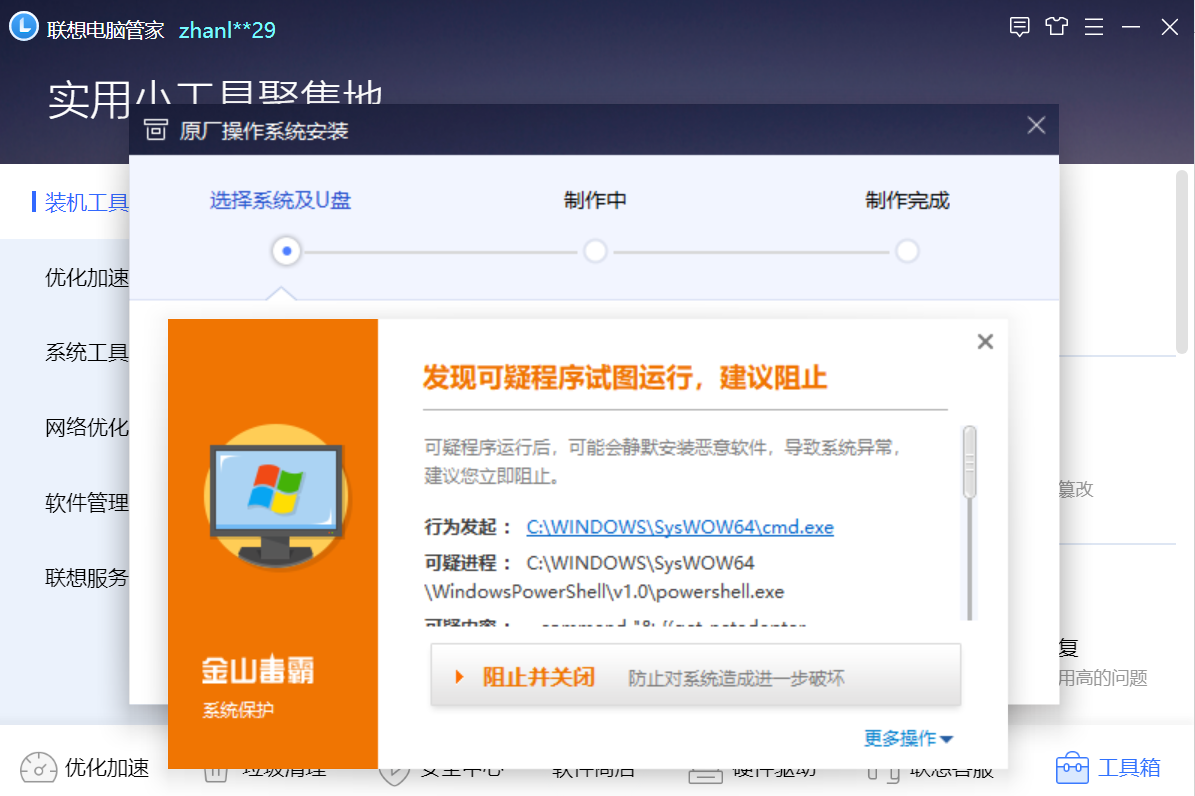The width and height of the screenshot is (1195, 796).
Task: Open the 系统工具 sidebar tab
Action: (x=86, y=352)
